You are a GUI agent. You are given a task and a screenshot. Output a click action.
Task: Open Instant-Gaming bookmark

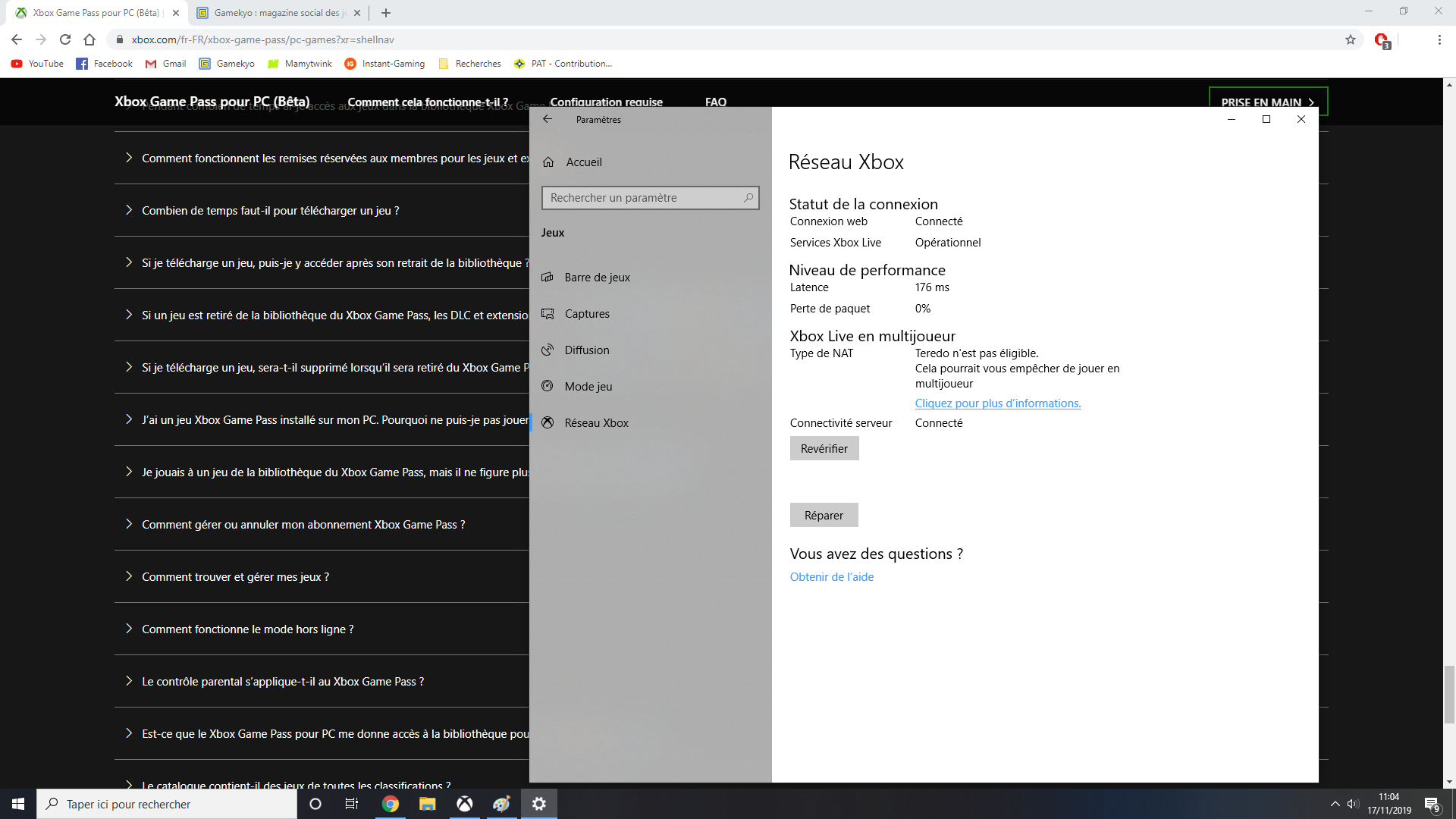384,64
